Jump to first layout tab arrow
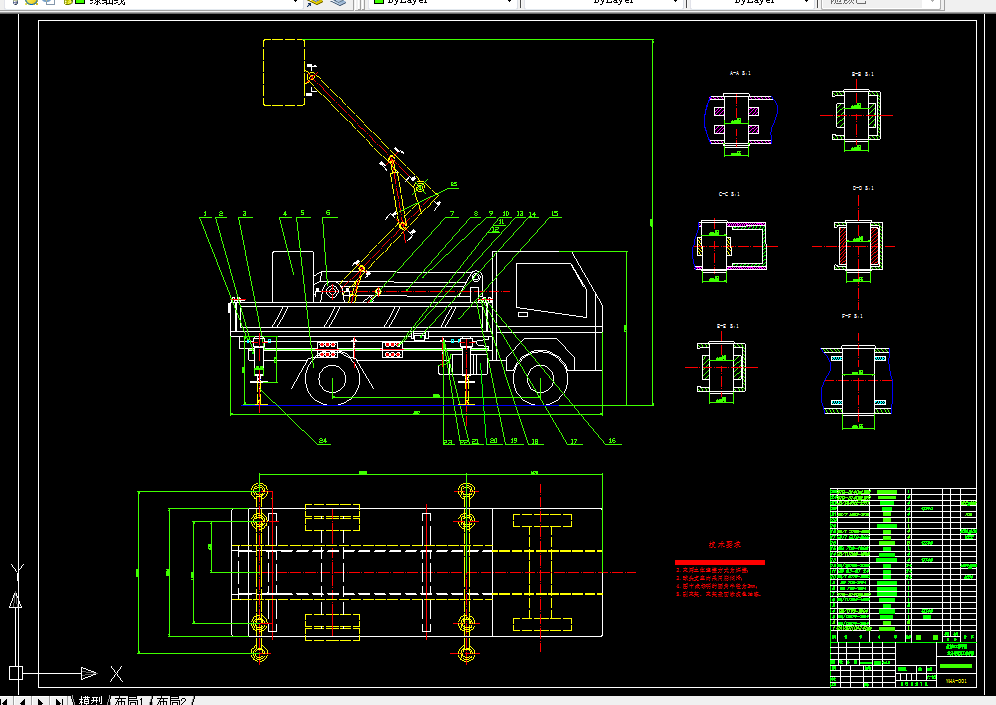This screenshot has height=705, width=996. point(6,701)
